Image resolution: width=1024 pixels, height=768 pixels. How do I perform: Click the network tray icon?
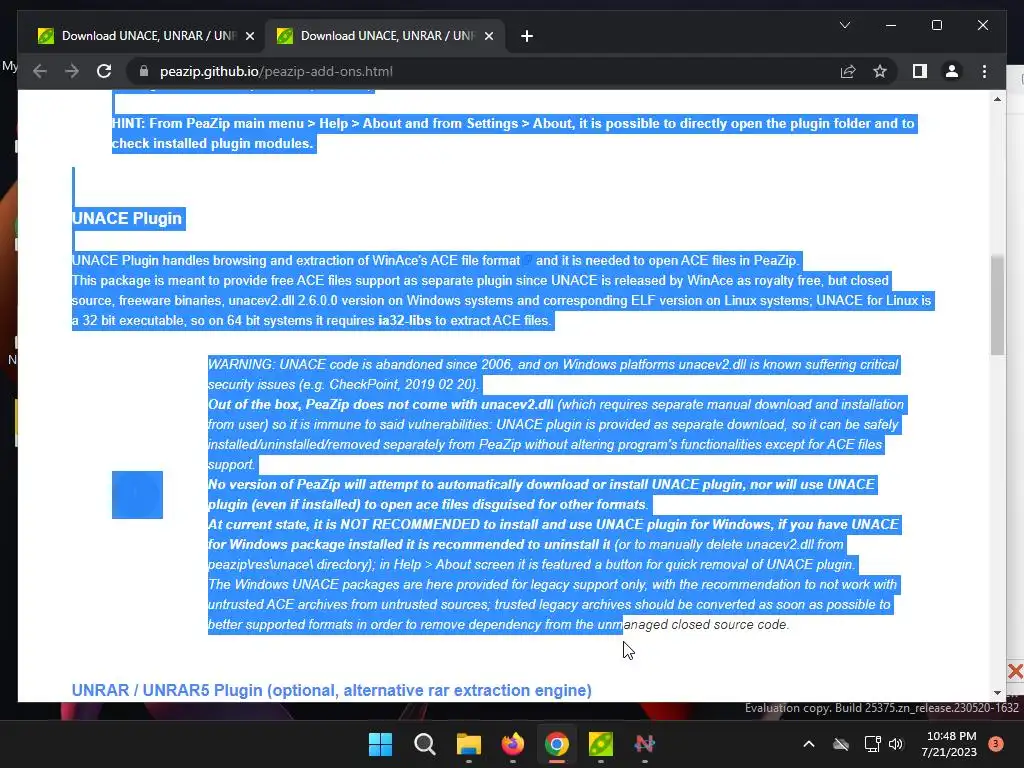pos(872,744)
